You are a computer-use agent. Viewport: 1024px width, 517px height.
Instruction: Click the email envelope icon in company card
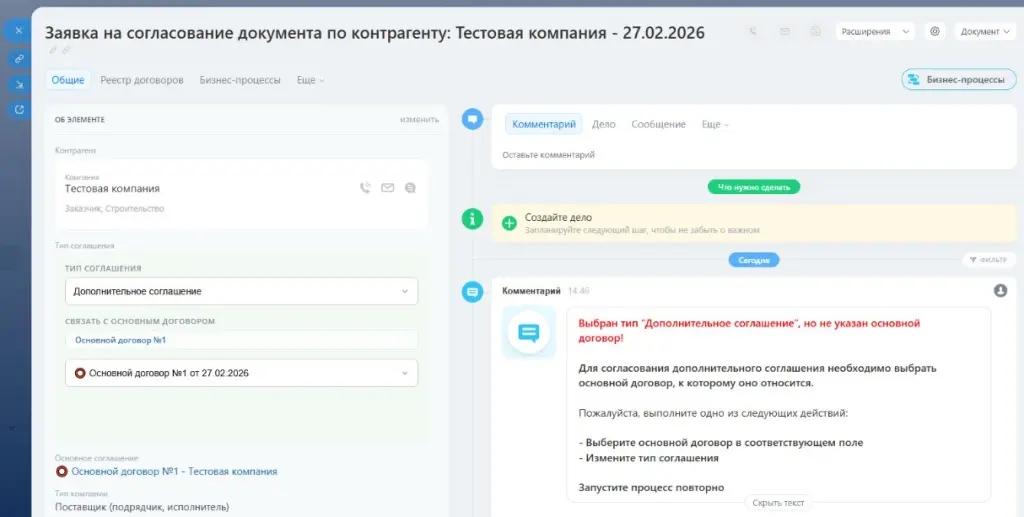tap(388, 188)
